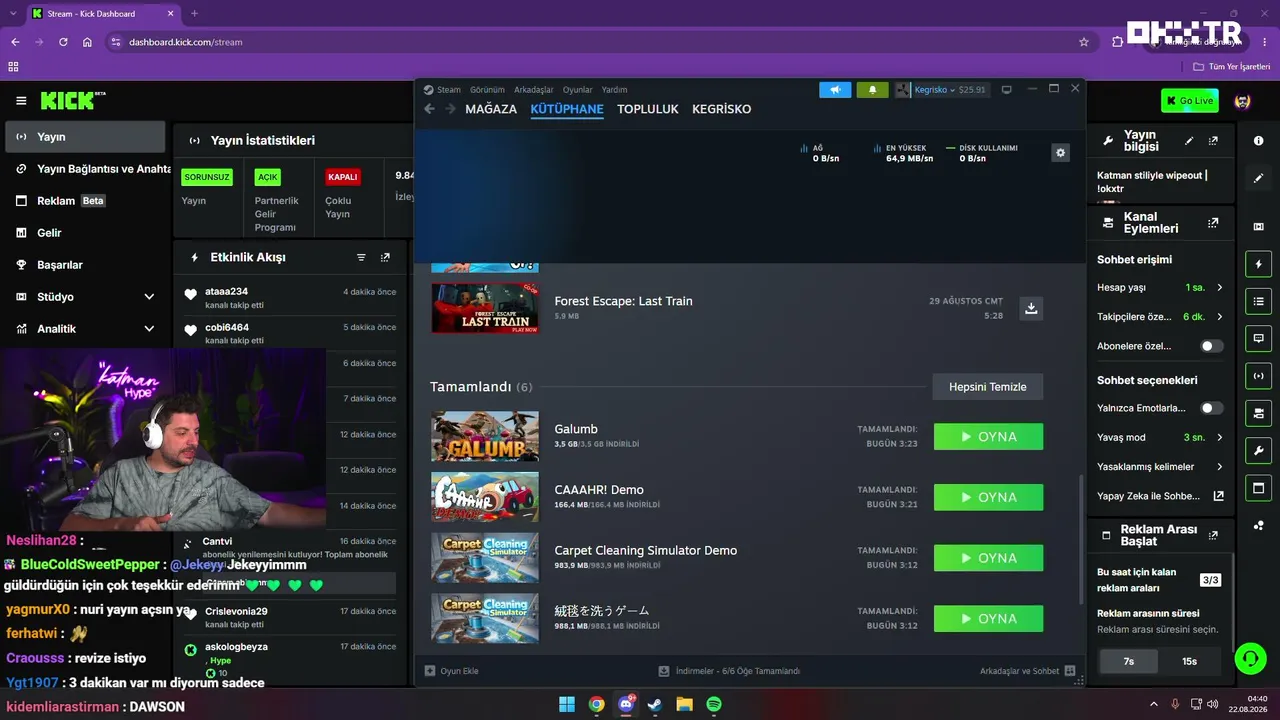The image size is (1280, 720).
Task: Select Gelir in Kick sidebar
Action: point(85,233)
